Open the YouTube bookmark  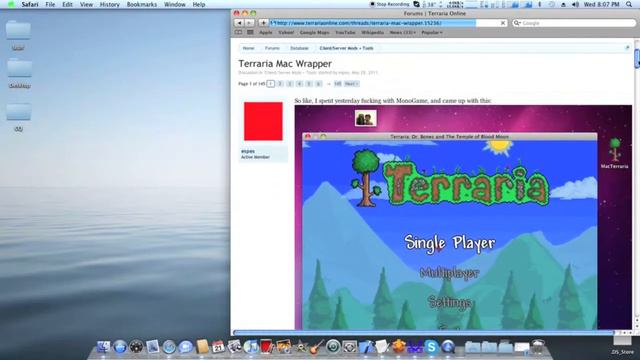(x=345, y=32)
